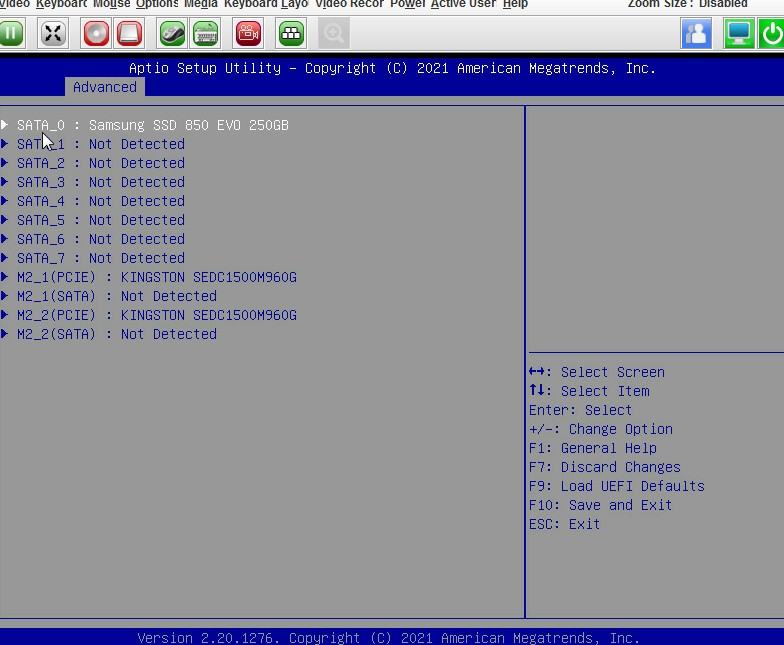784x645 pixels.
Task: Click the +/-: Change Option hint
Action: coord(600,429)
